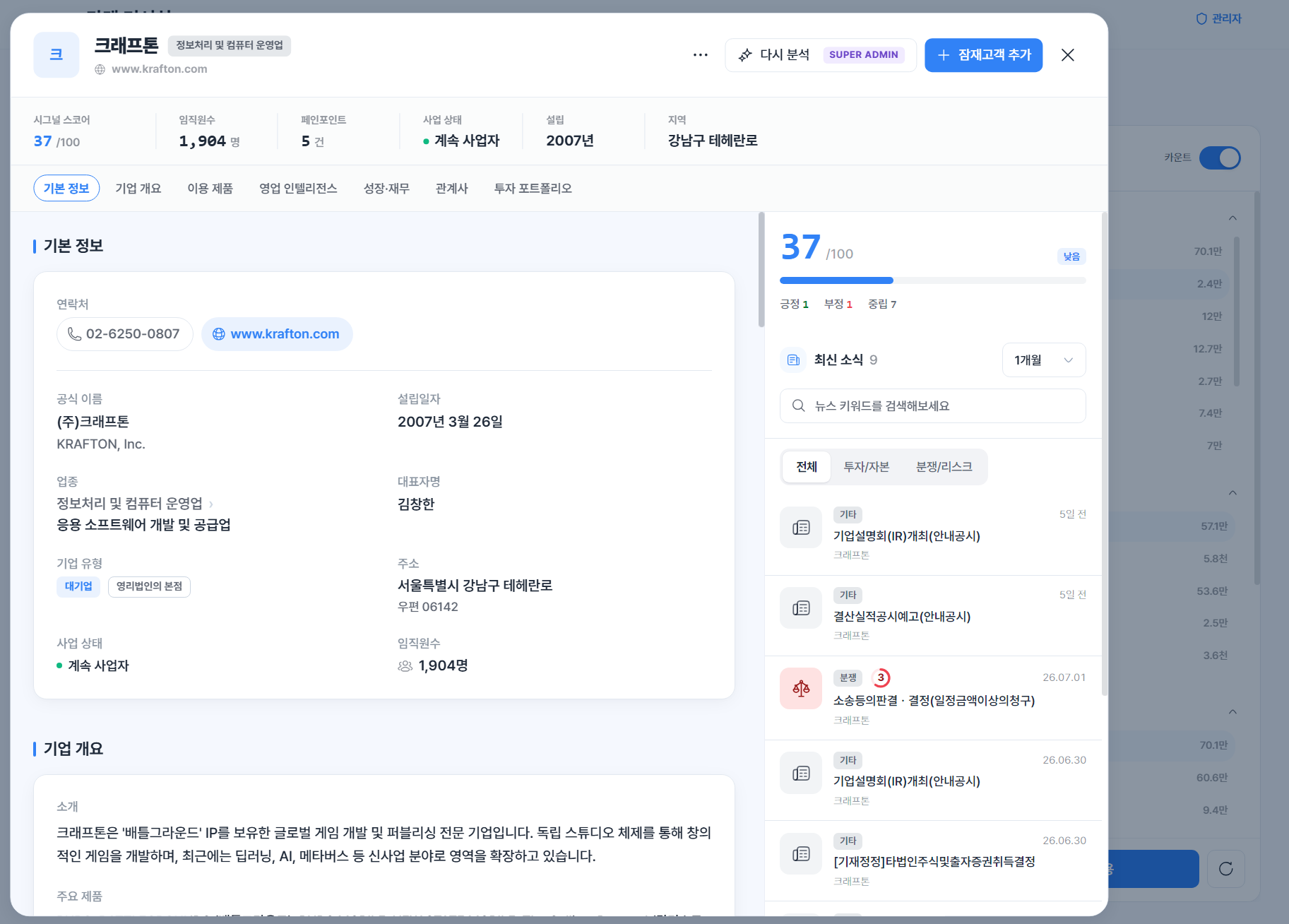Click the sparkle icon on 다시 분석
Screen dimensions: 1289x924
click(745, 55)
